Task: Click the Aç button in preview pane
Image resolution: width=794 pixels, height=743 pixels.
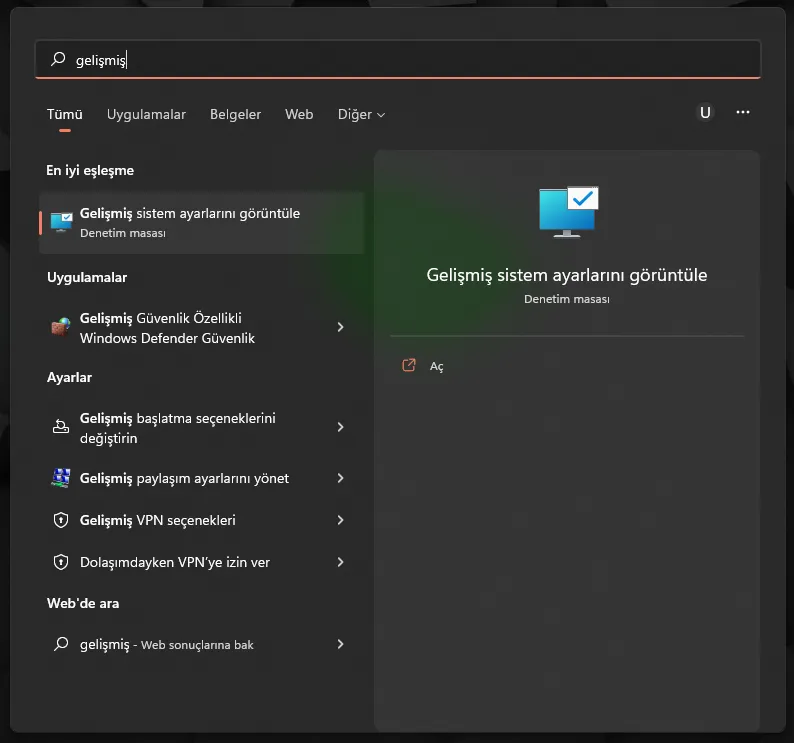Action: (436, 366)
